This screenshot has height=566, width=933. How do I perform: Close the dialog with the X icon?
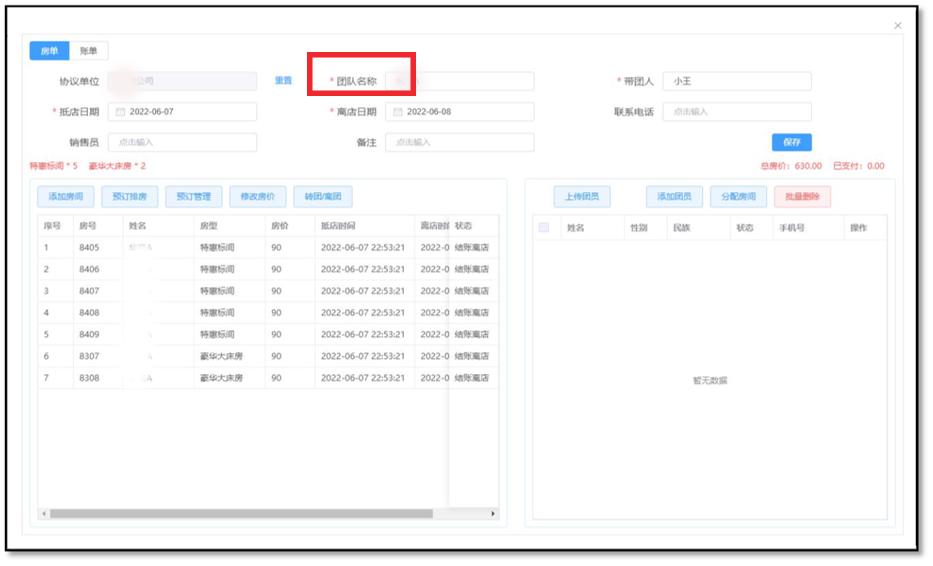pyautogui.click(x=897, y=26)
